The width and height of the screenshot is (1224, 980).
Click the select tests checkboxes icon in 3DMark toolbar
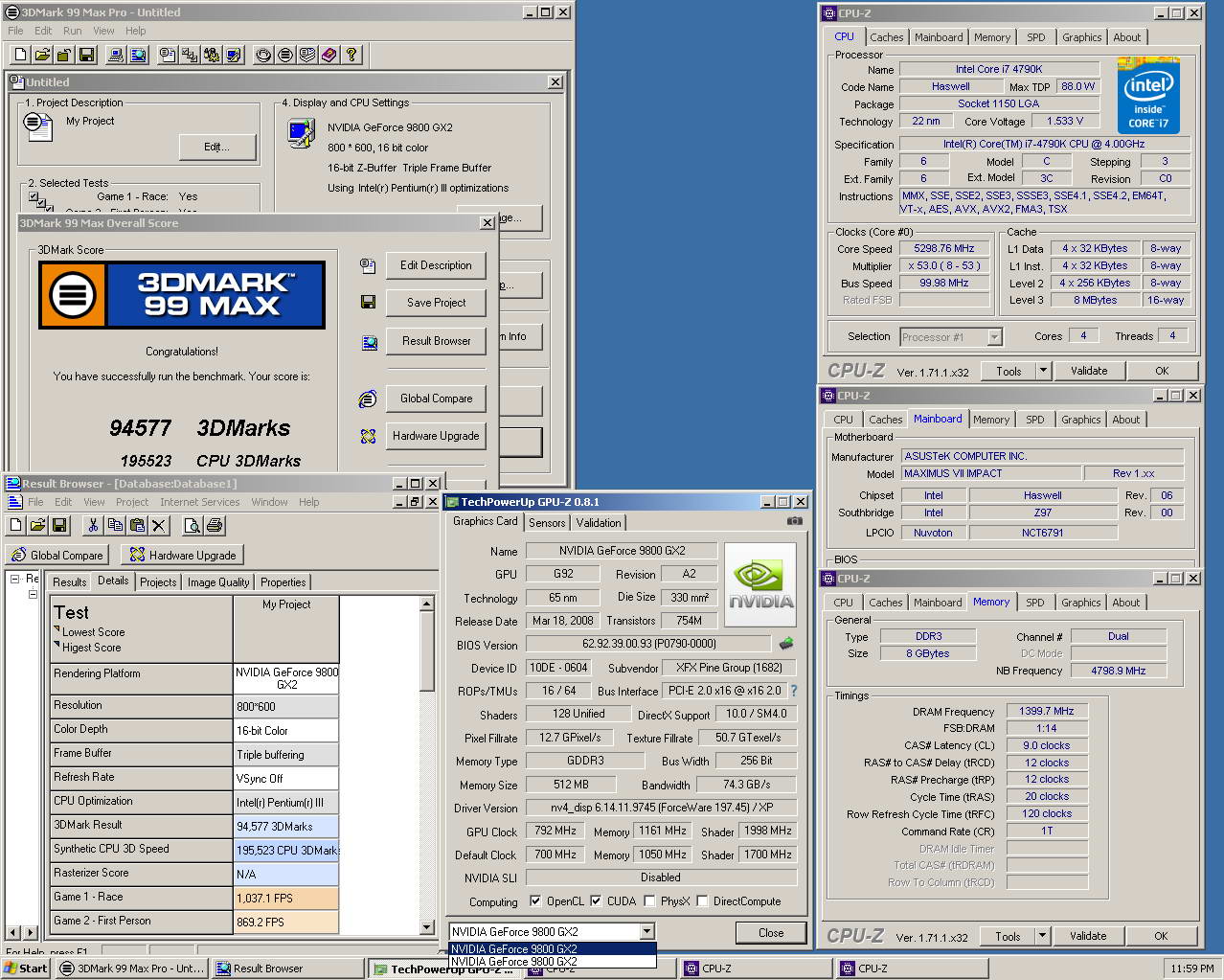tap(190, 55)
